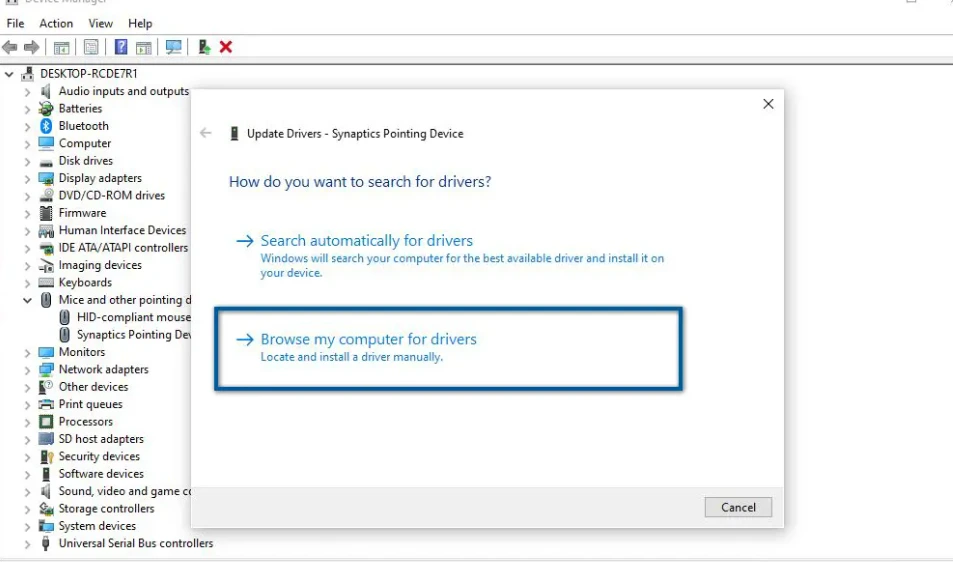The width and height of the screenshot is (953, 562).
Task: Click the blue Help question mark icon
Action: (x=121, y=47)
